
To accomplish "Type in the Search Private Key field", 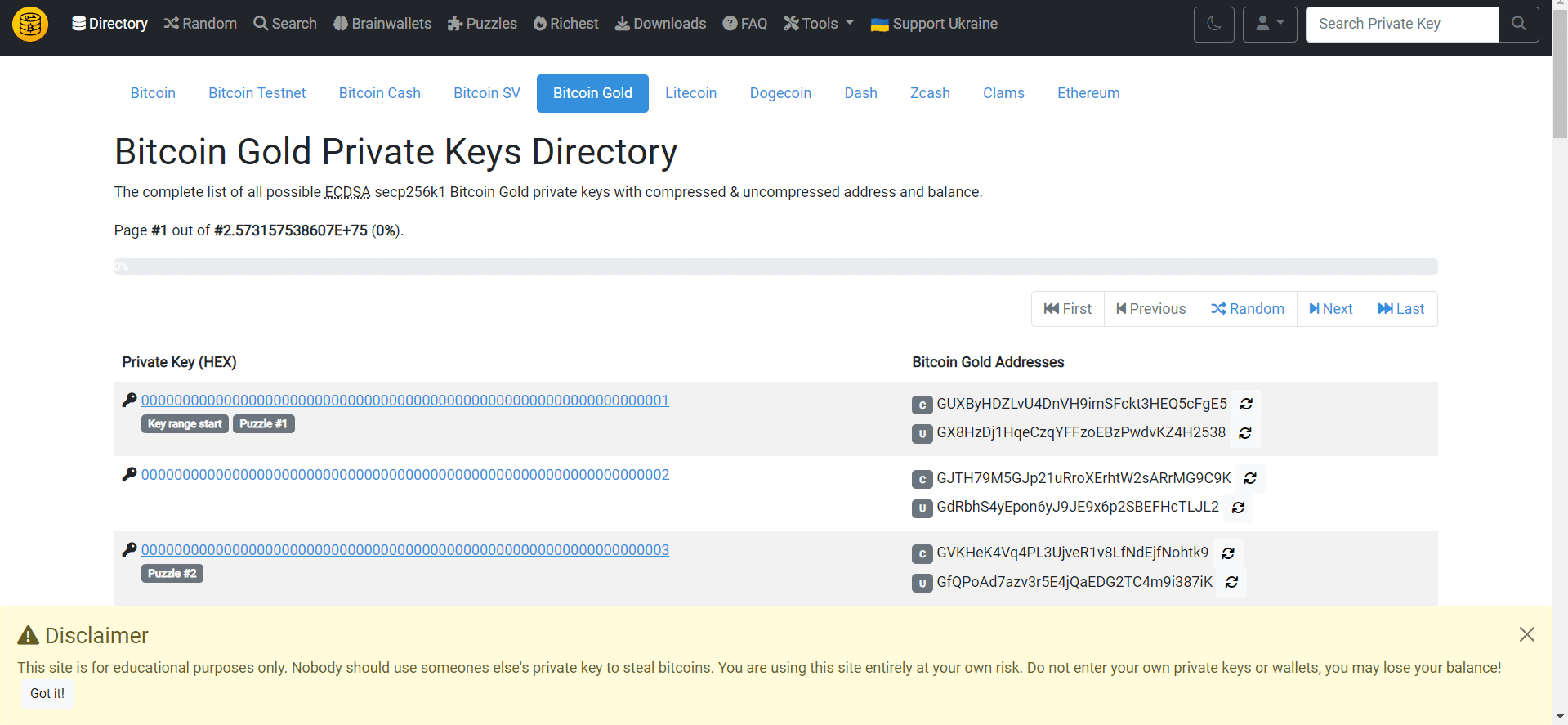I will coord(1401,25).
